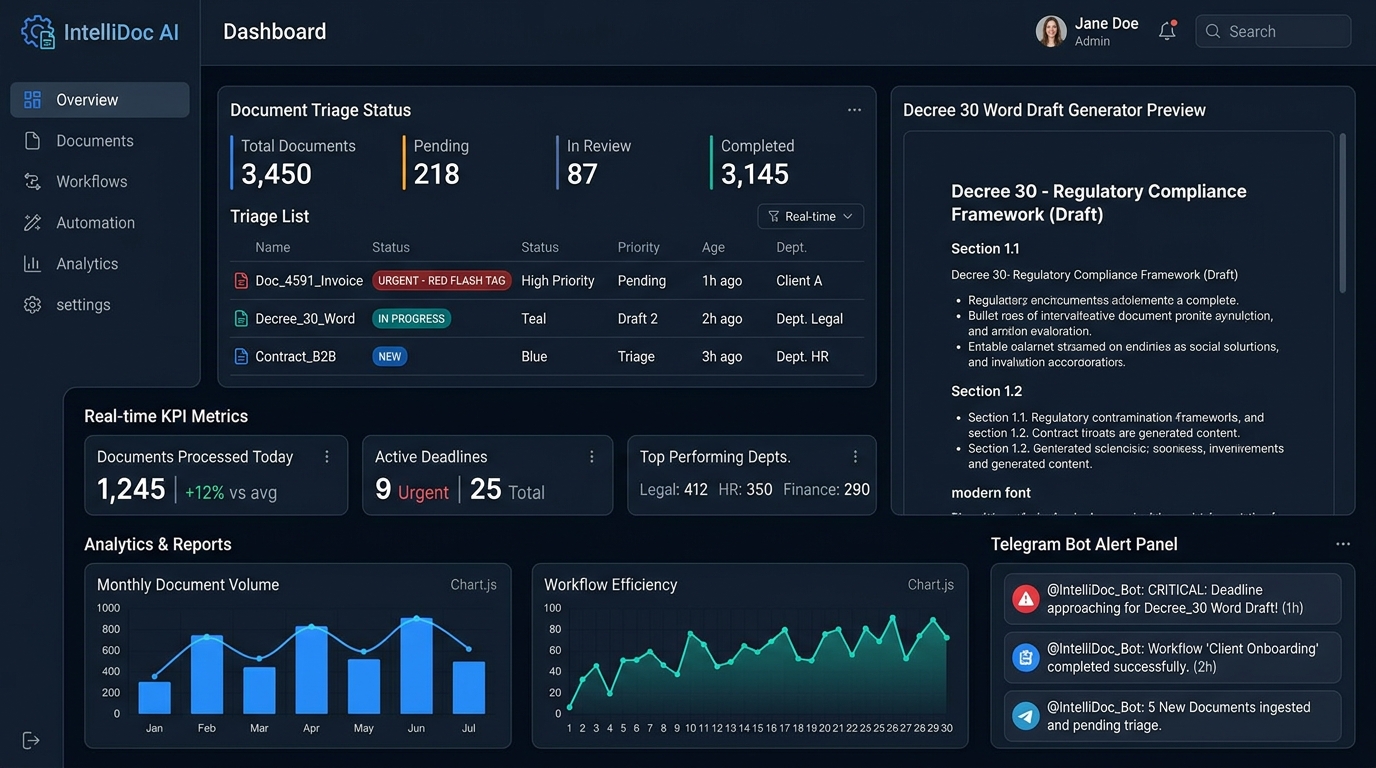Open Document Triage Status options menu
The height and width of the screenshot is (768, 1376).
854,110
